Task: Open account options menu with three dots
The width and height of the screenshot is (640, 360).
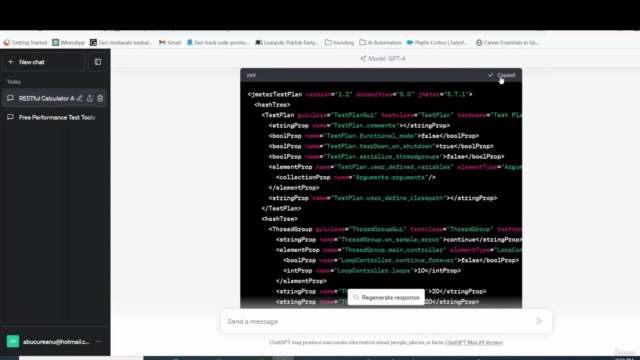Action: (98, 342)
